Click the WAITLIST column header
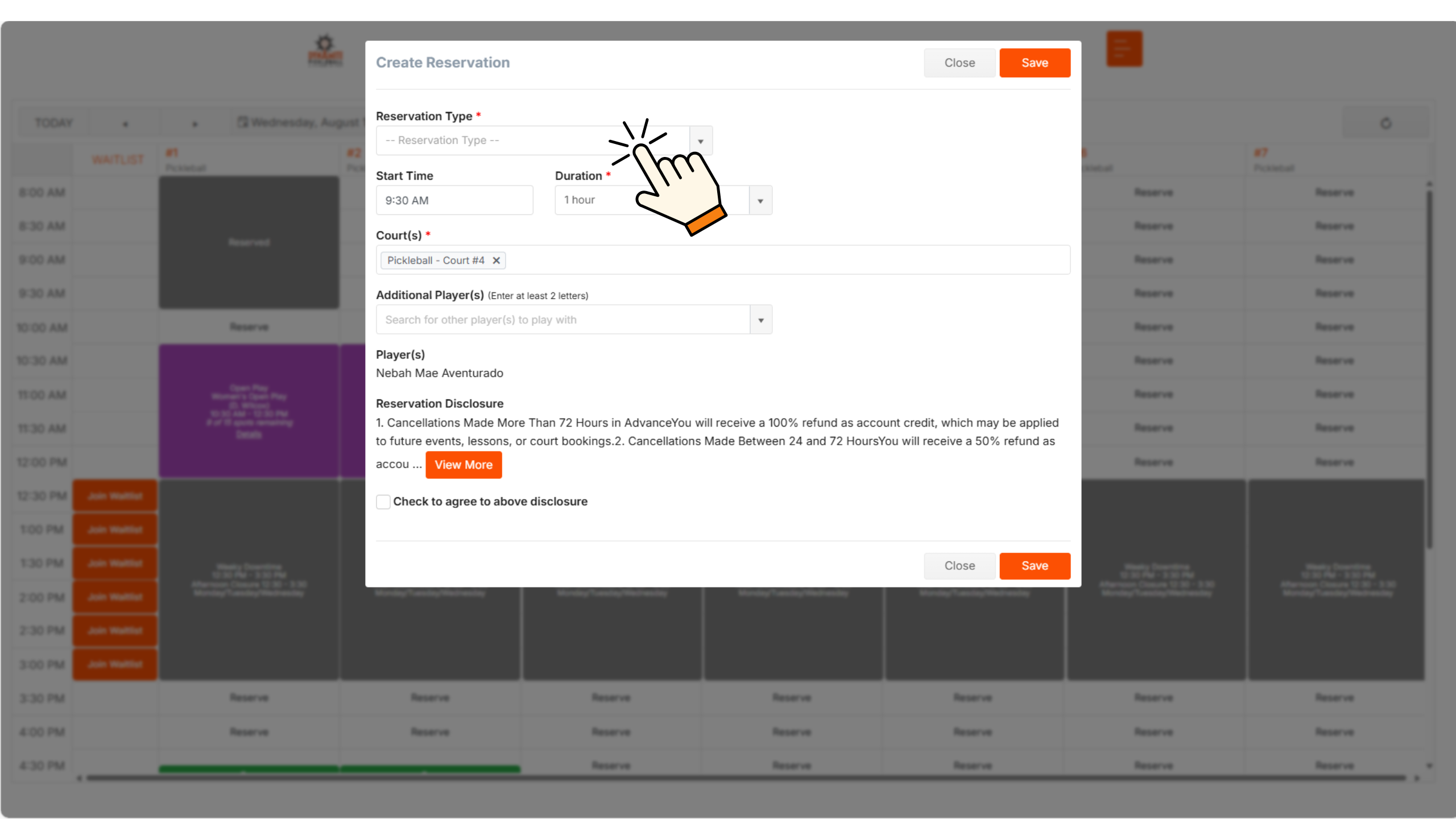This screenshot has height=819, width=1456. tap(118, 160)
